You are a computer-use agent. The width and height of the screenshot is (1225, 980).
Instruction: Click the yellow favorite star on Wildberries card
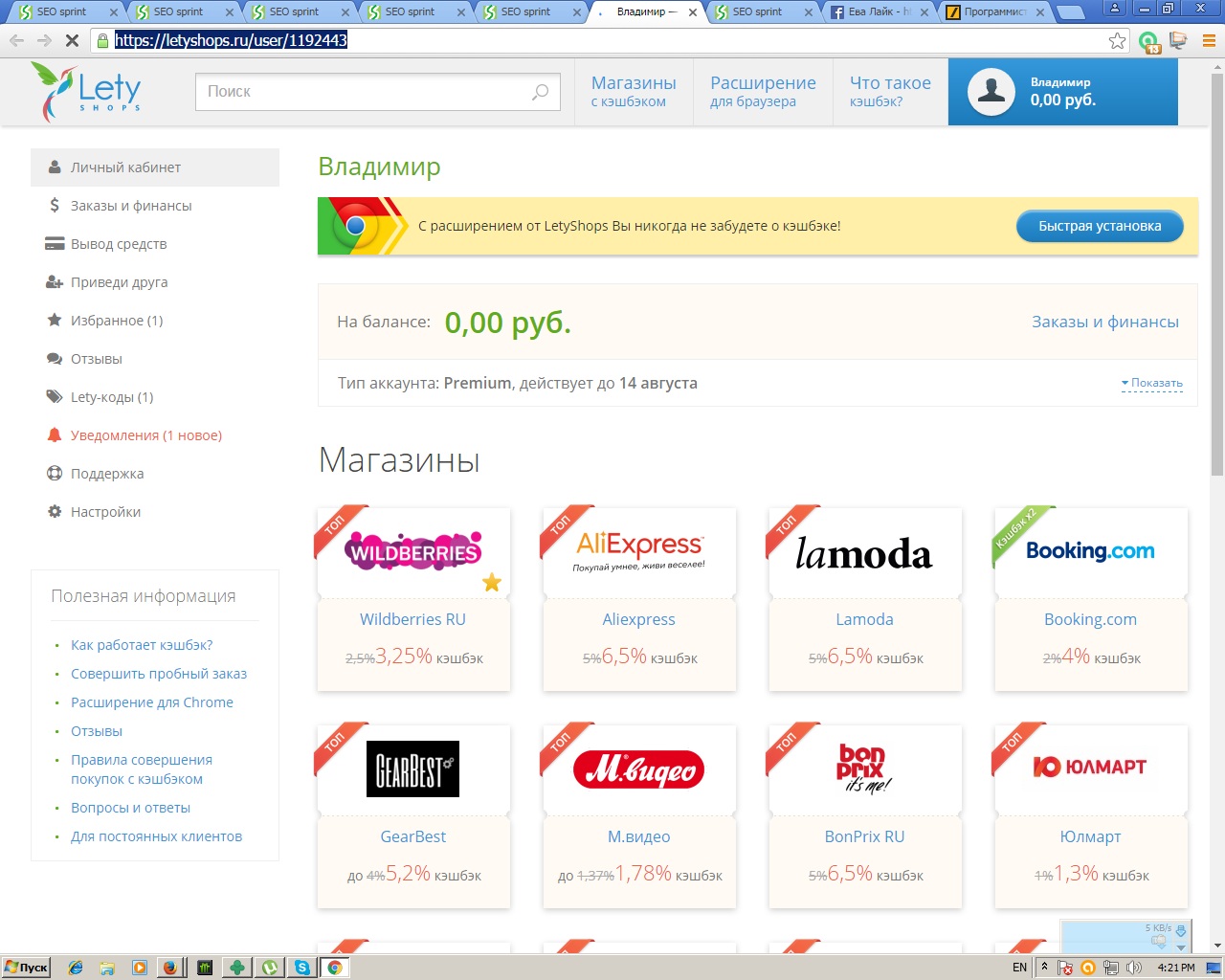click(x=492, y=582)
